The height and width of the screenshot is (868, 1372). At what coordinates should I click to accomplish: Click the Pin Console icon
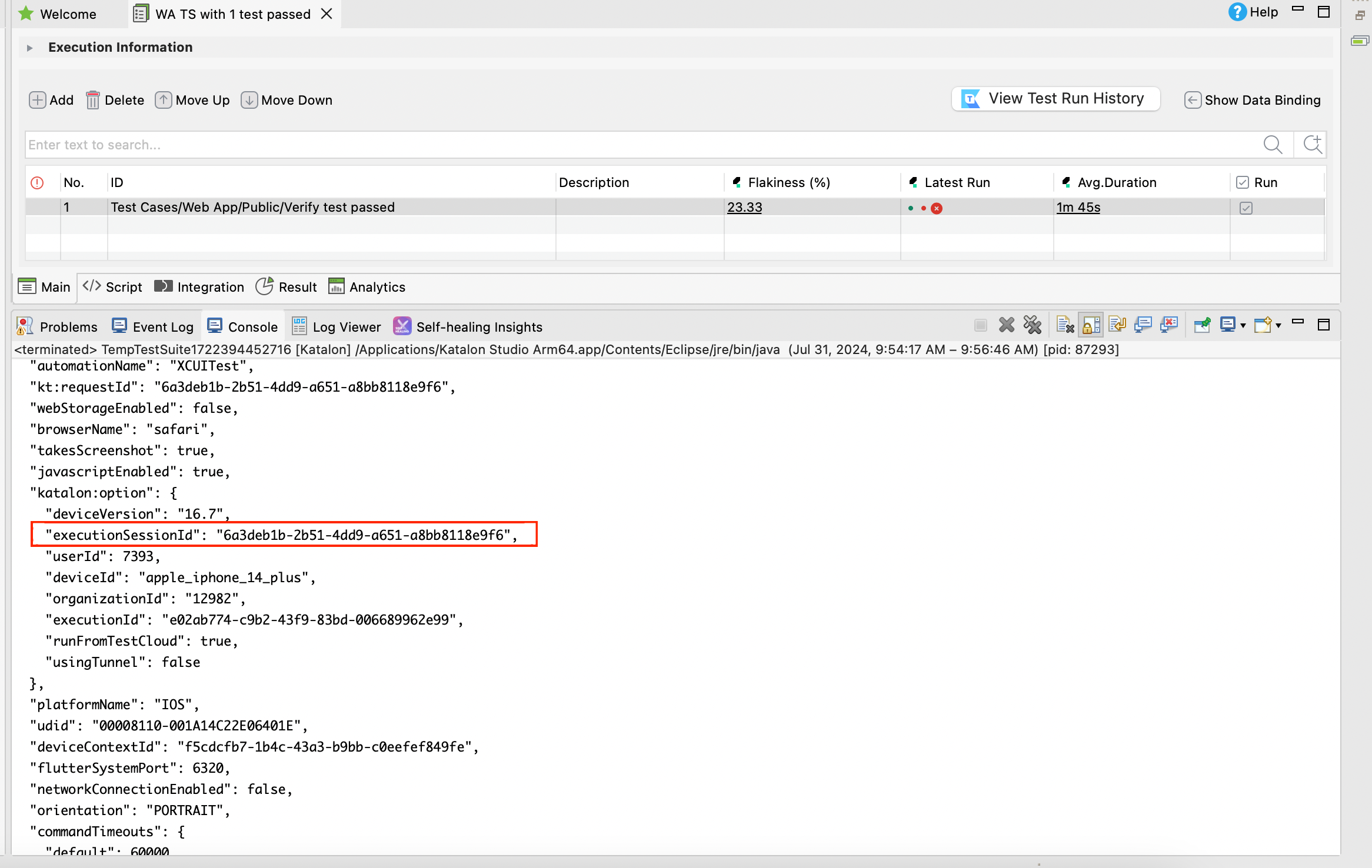click(1202, 325)
